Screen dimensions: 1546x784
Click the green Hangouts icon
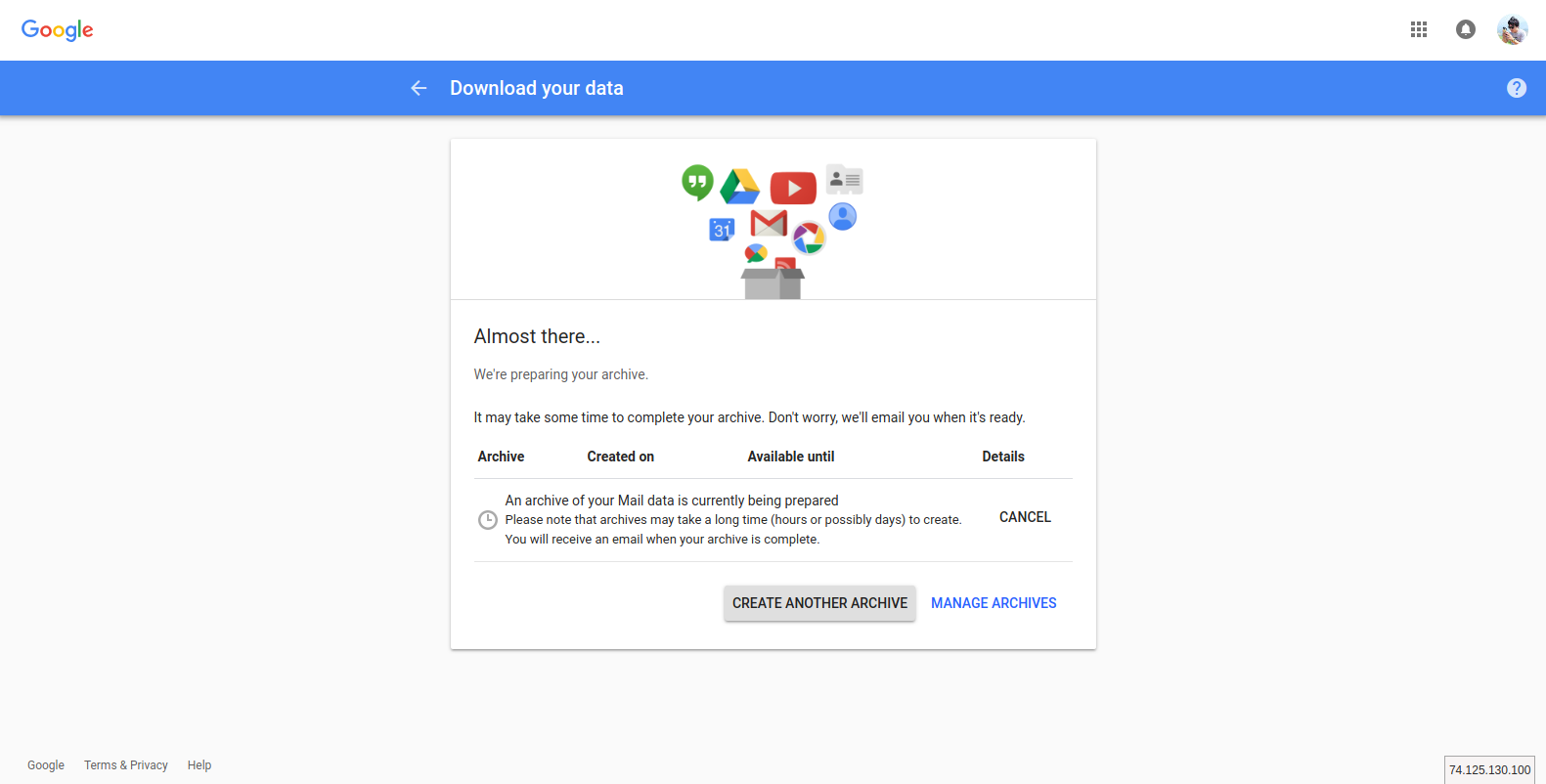pyautogui.click(x=697, y=182)
